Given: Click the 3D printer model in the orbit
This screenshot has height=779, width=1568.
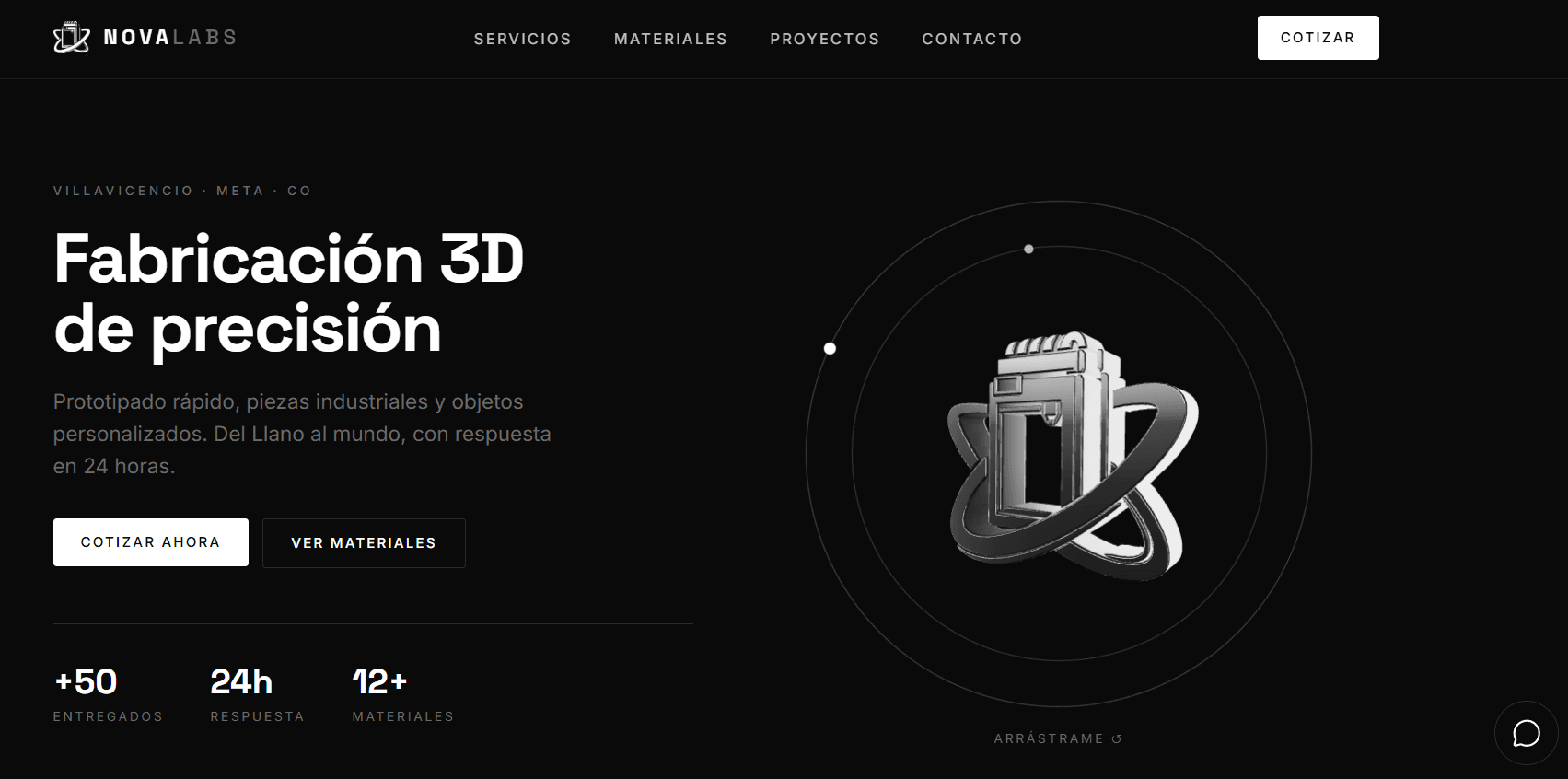Looking at the screenshot, I should tap(1073, 456).
